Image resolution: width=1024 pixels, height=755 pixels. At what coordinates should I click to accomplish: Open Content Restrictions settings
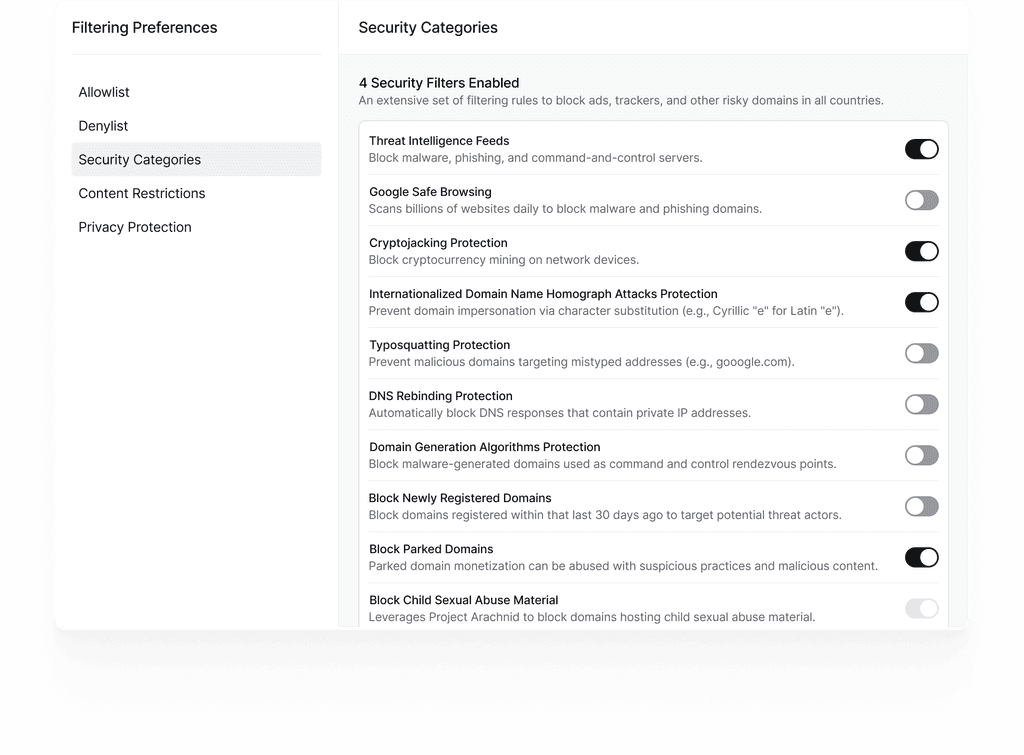coord(142,193)
